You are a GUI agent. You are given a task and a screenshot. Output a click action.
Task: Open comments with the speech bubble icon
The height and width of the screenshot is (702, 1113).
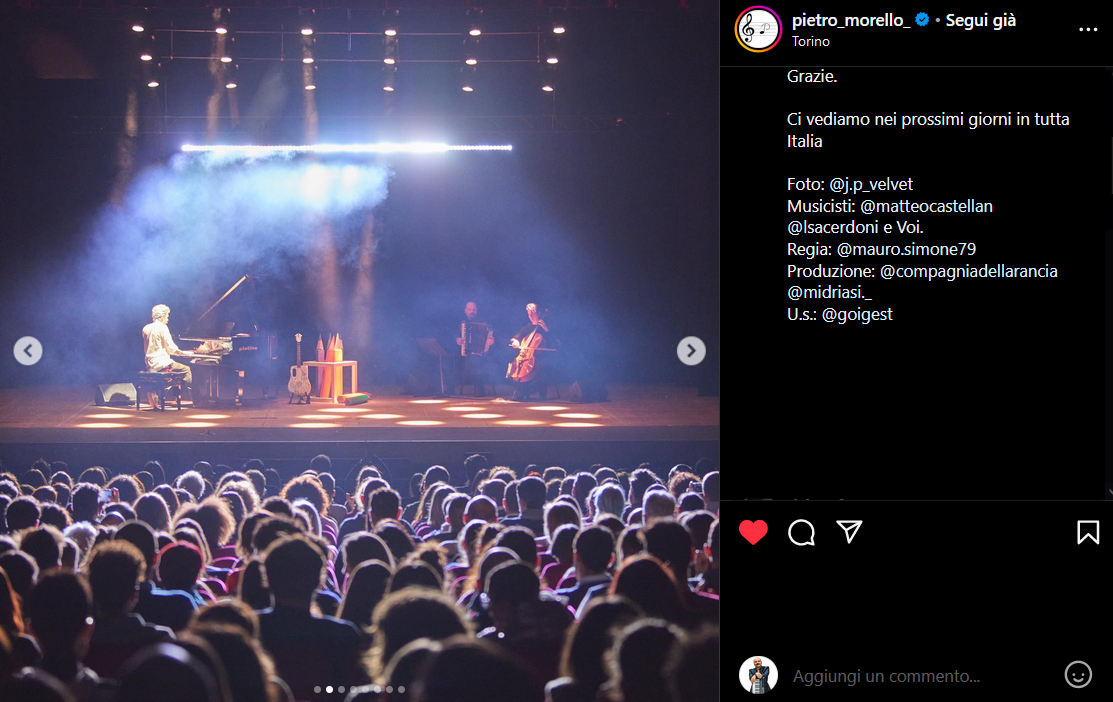click(x=801, y=532)
